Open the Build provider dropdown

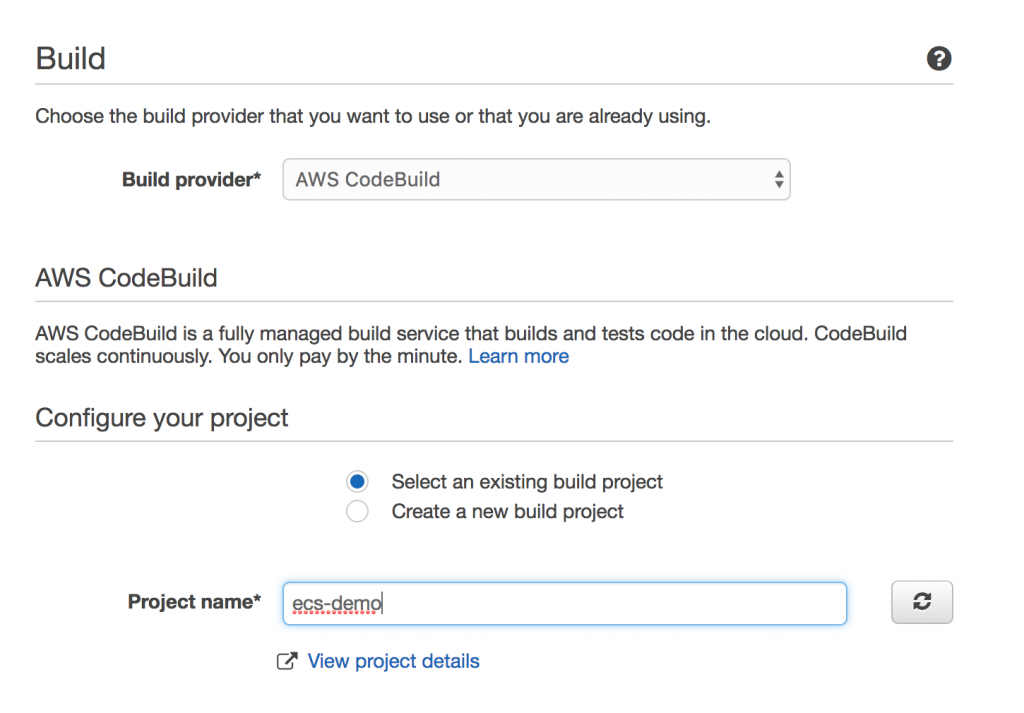(536, 180)
